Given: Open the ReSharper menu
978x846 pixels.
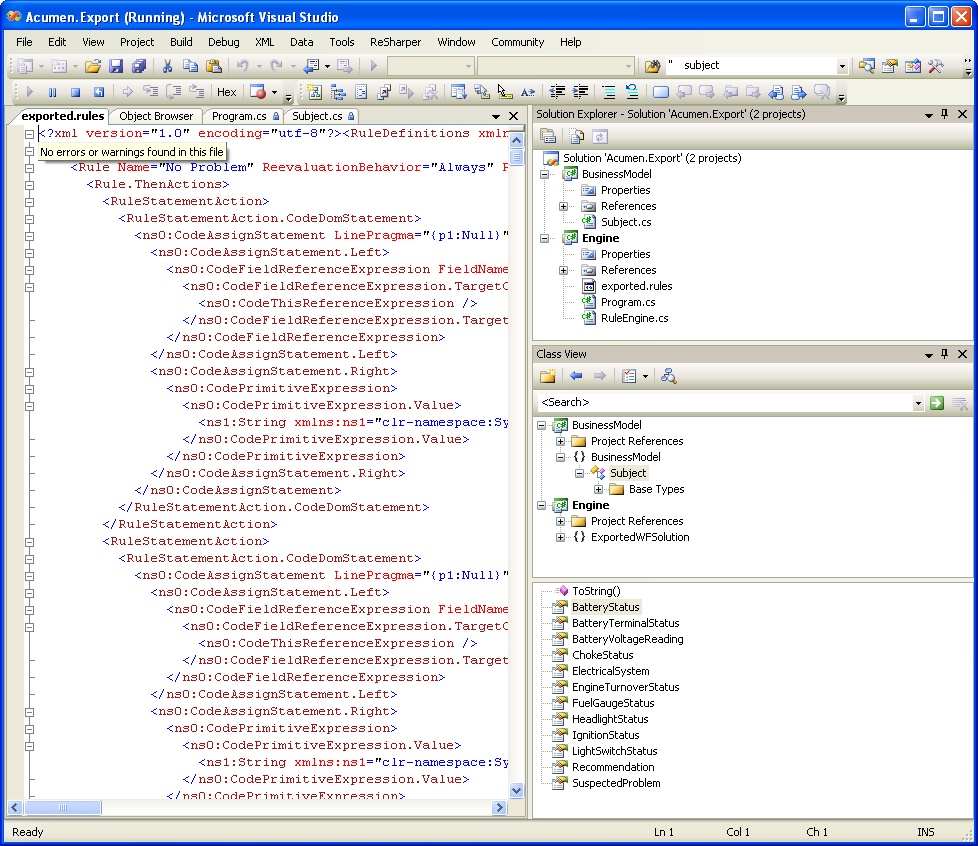Looking at the screenshot, I should coord(395,42).
